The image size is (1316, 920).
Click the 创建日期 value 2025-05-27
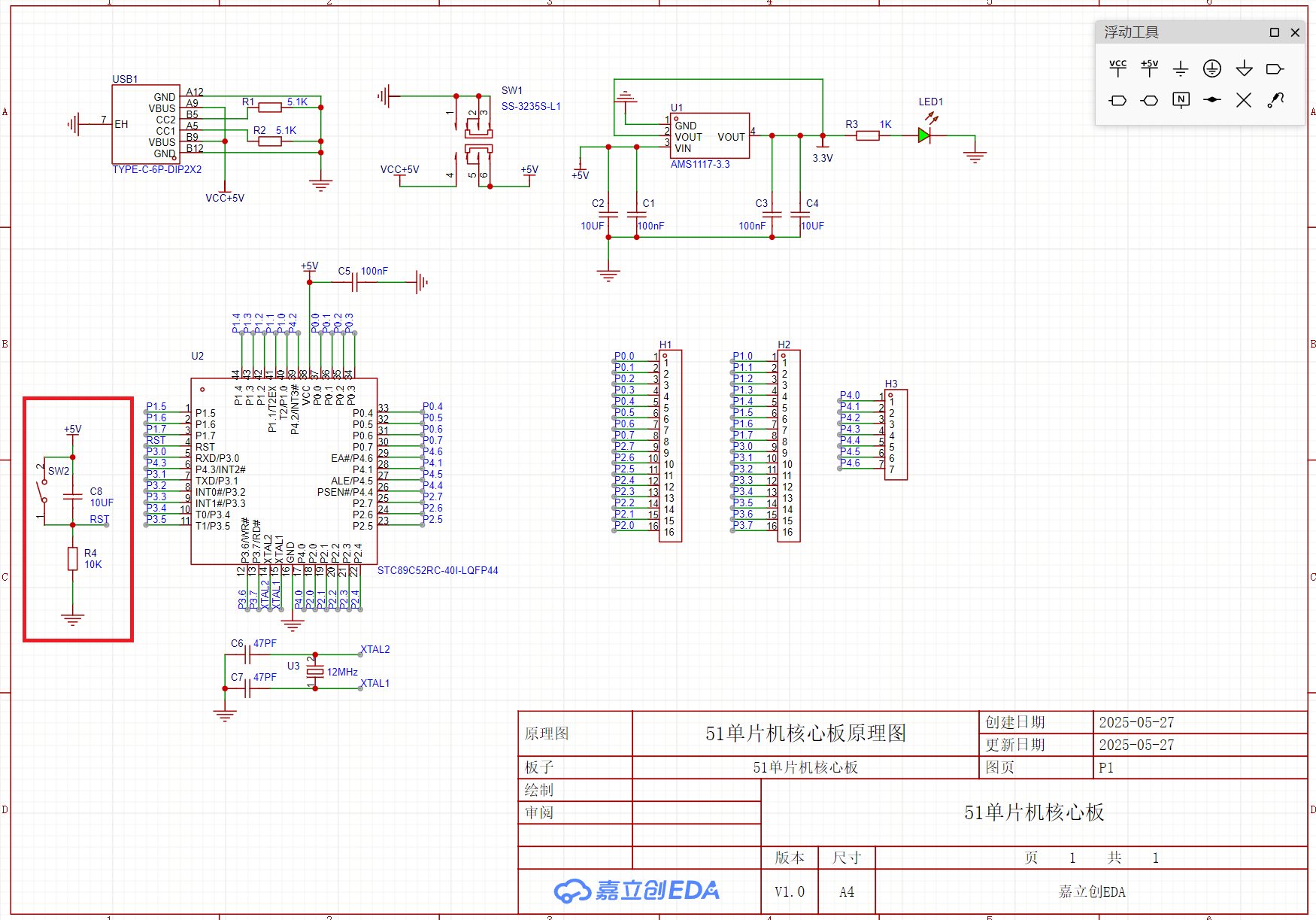point(1136,722)
